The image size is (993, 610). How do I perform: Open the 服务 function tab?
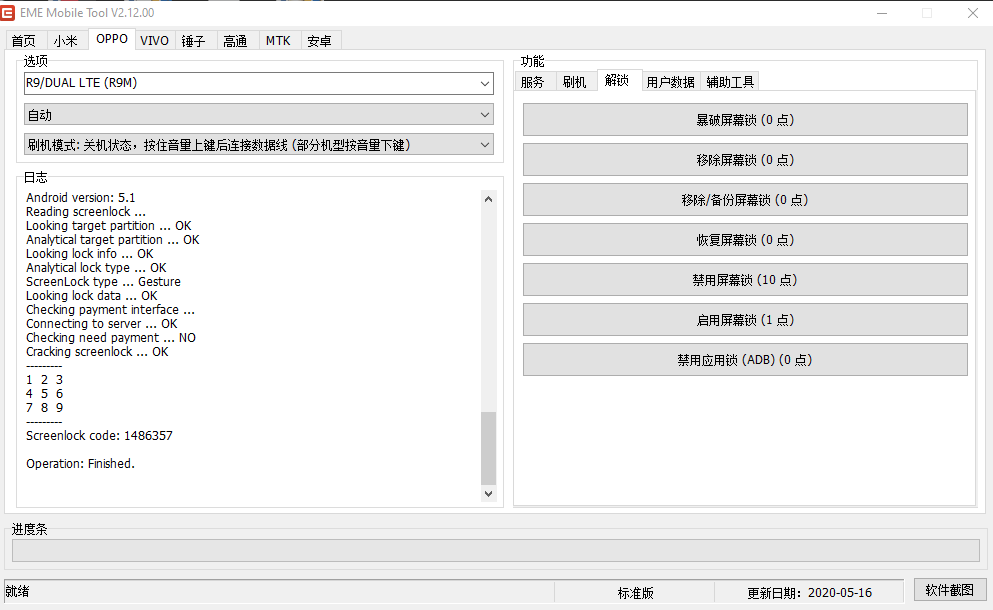533,82
